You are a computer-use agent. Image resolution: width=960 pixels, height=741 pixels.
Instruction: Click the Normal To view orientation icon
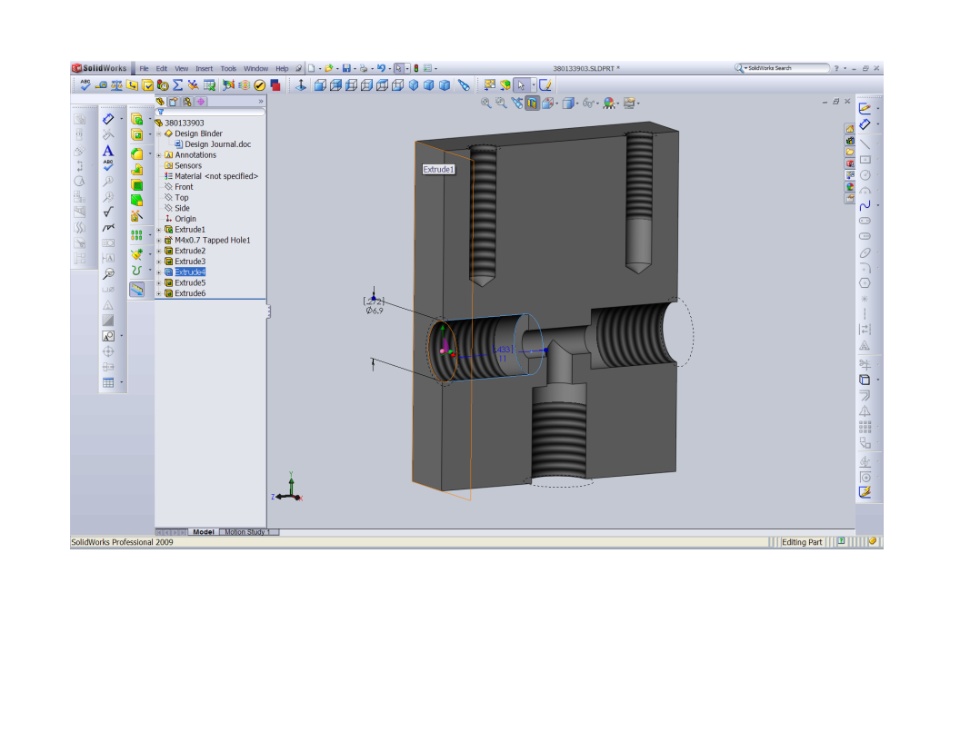click(x=301, y=85)
